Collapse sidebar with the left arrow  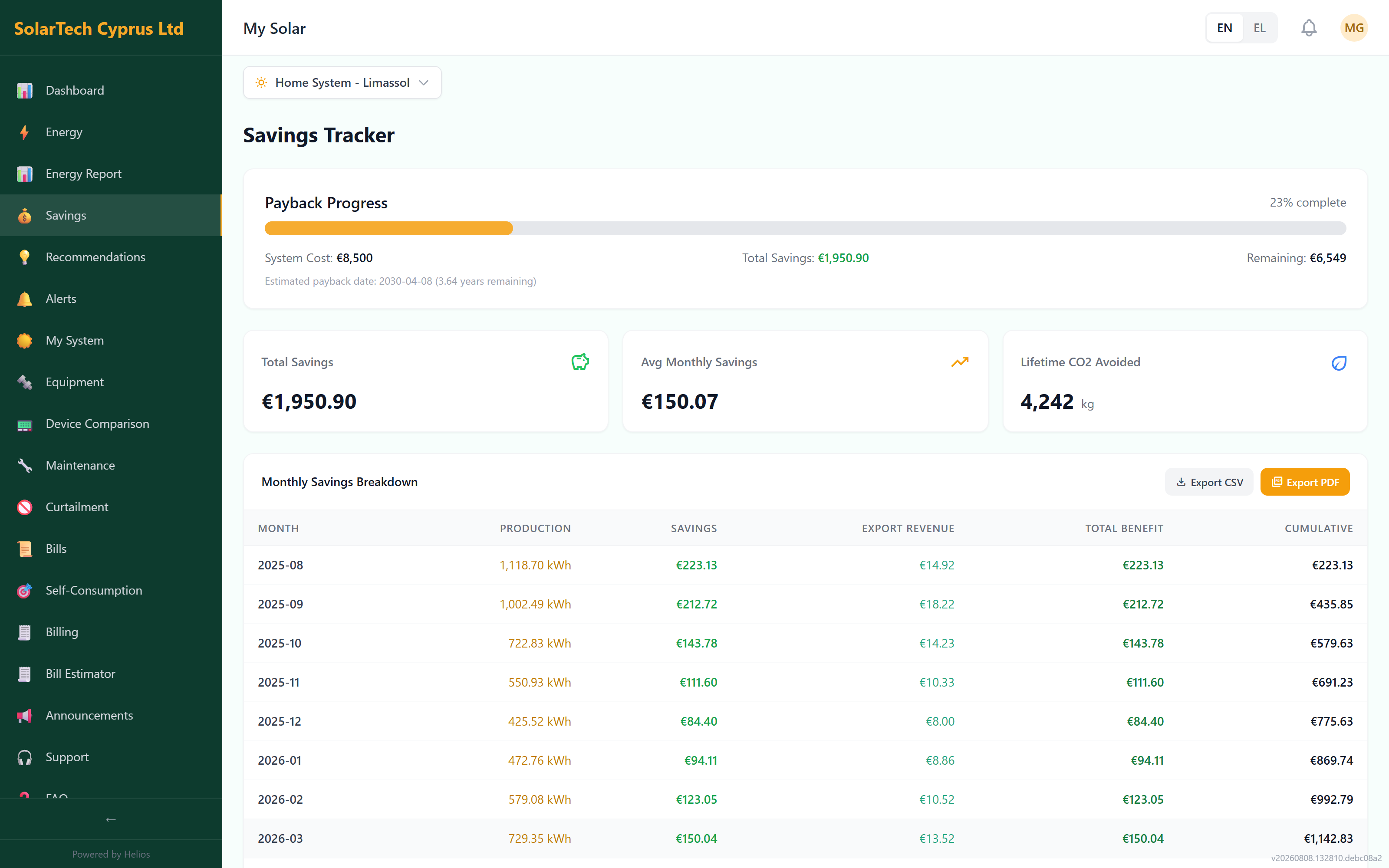(x=111, y=819)
